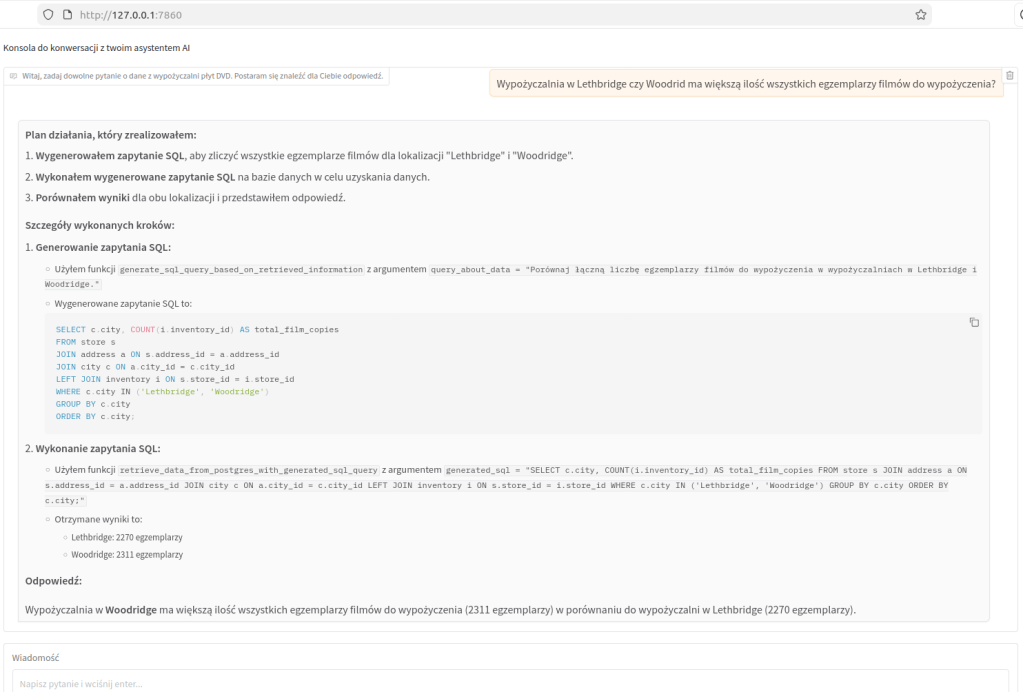The image size is (1023, 692).
Task: Clear the chat with the trash icon
Action: pyautogui.click(x=1009, y=76)
